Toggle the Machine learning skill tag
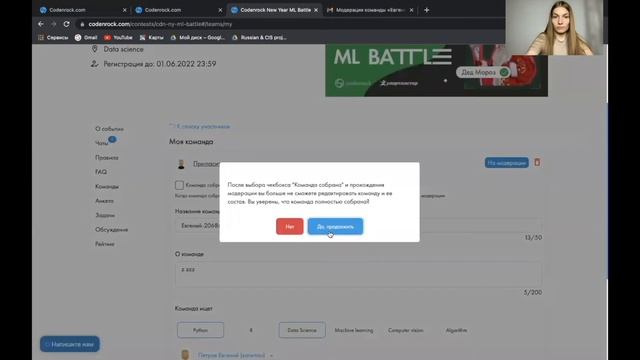The width and height of the screenshot is (640, 360). (x=354, y=330)
